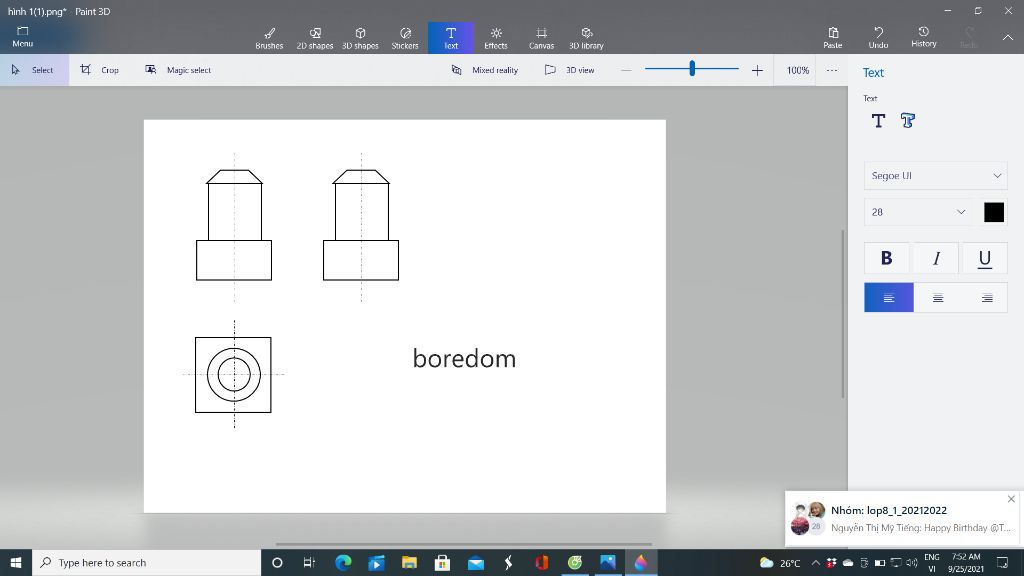Activate Magic select
The image size is (1024, 576).
click(x=178, y=70)
